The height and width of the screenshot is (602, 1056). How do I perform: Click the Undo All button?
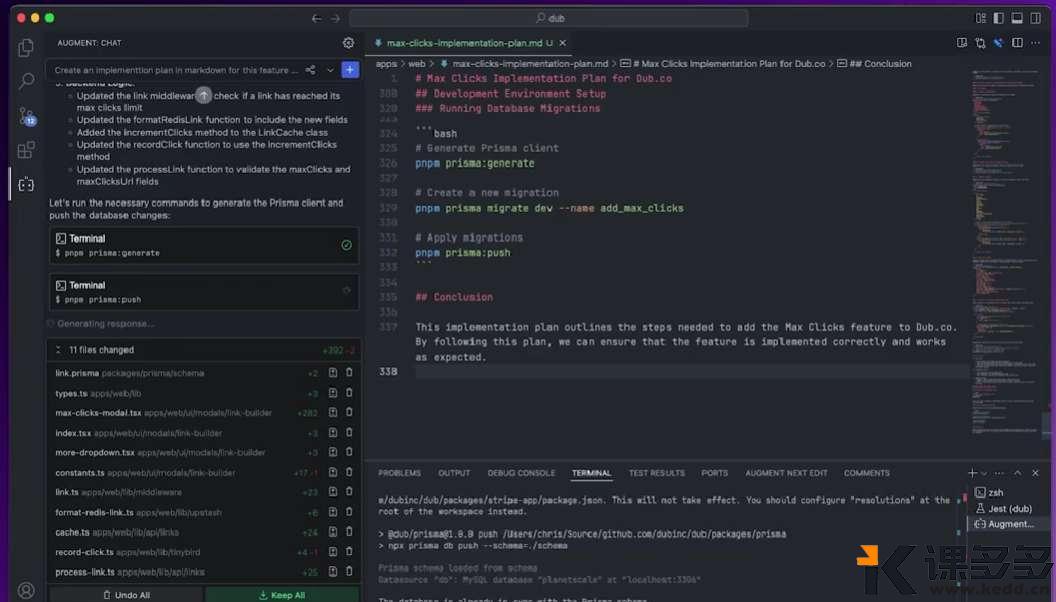pos(126,595)
